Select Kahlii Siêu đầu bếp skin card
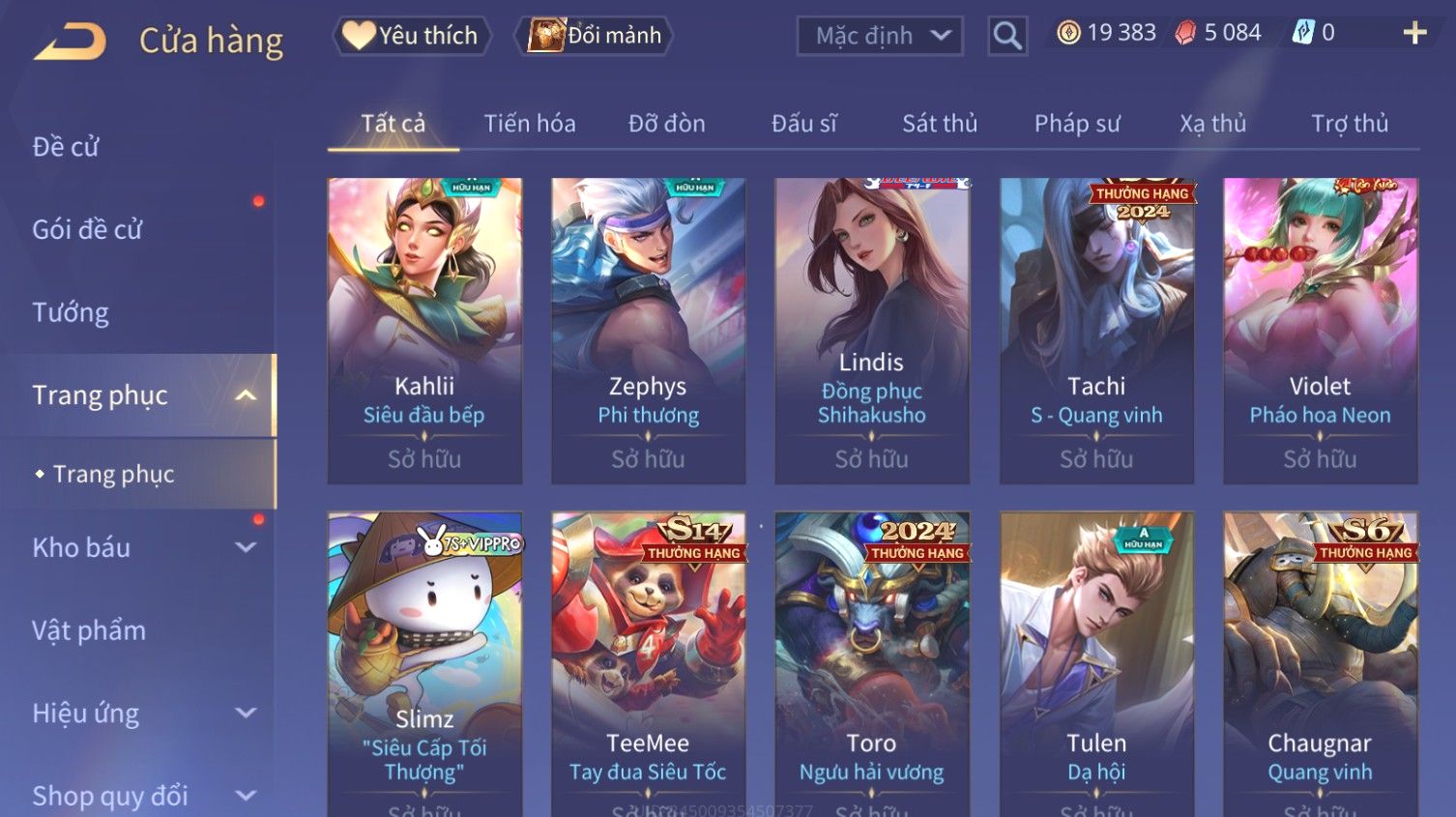This screenshot has height=817, width=1456. (x=424, y=331)
